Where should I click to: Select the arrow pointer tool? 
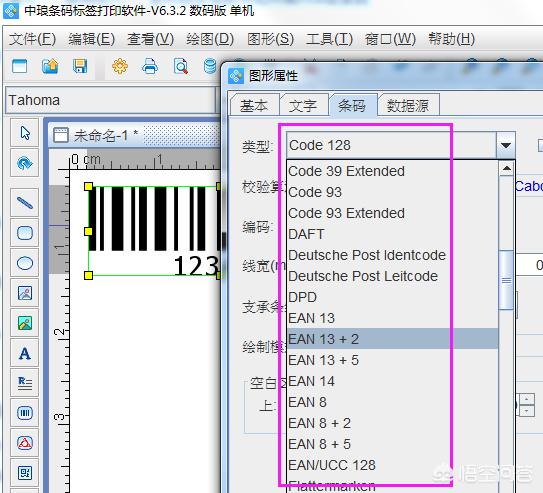(x=25, y=133)
